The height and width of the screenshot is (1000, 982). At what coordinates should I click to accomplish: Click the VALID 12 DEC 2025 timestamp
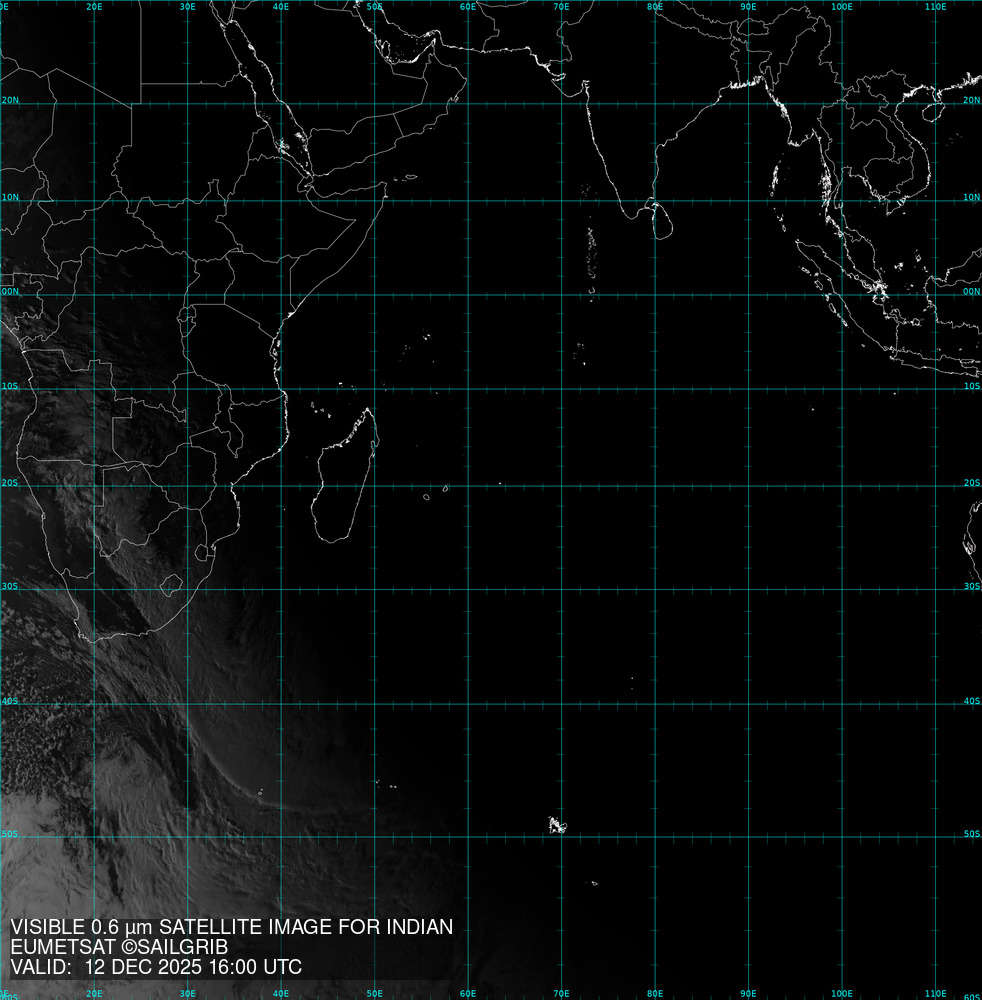point(156,967)
